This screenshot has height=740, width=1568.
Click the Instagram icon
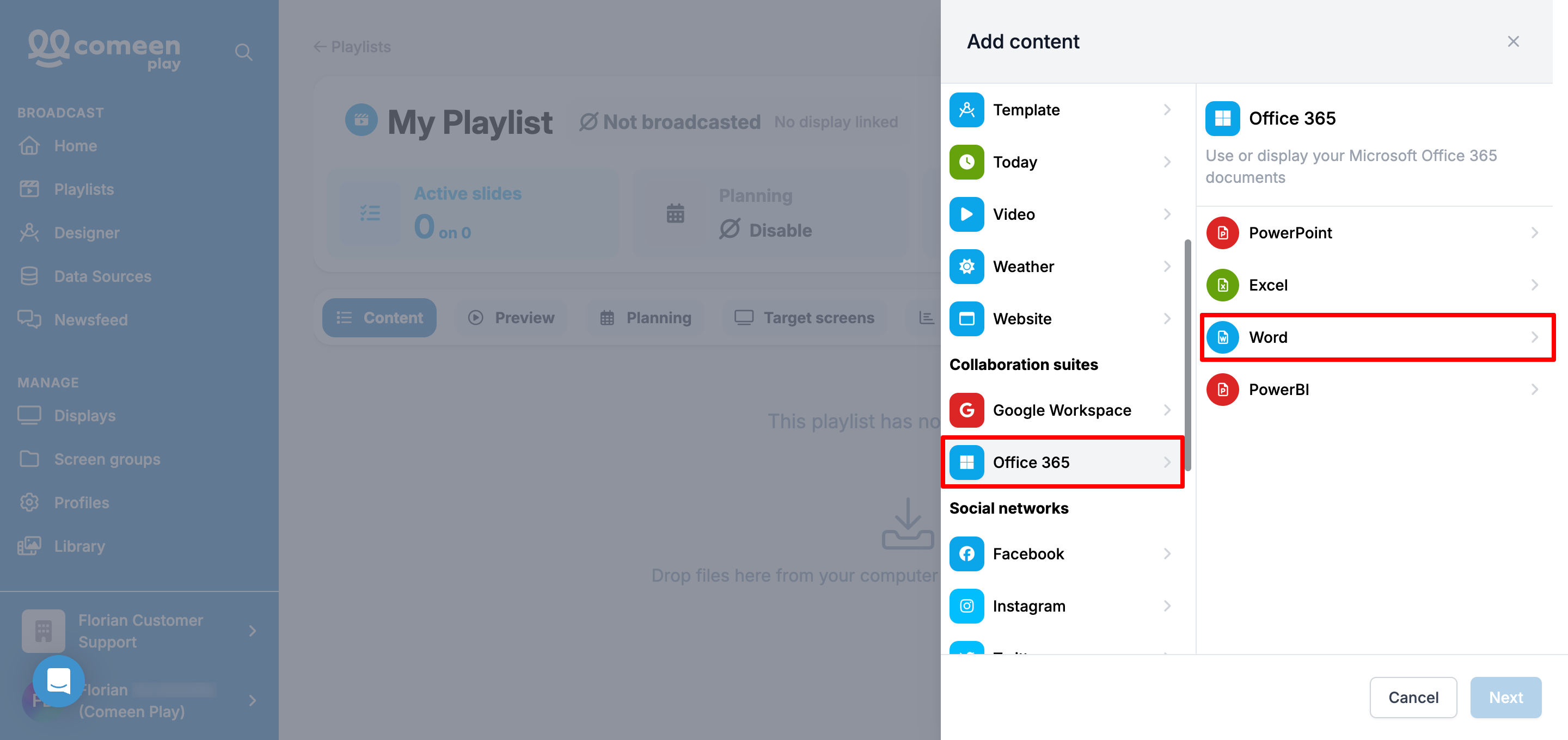(x=966, y=606)
